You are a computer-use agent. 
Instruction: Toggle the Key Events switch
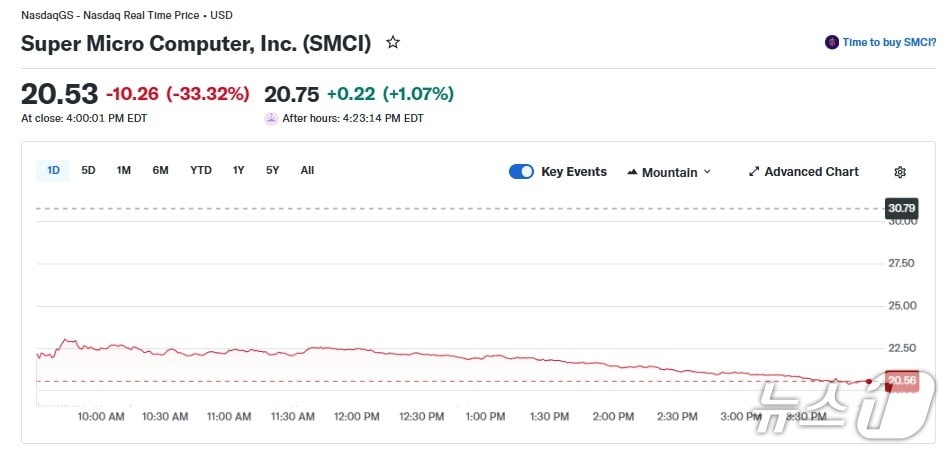coord(521,171)
